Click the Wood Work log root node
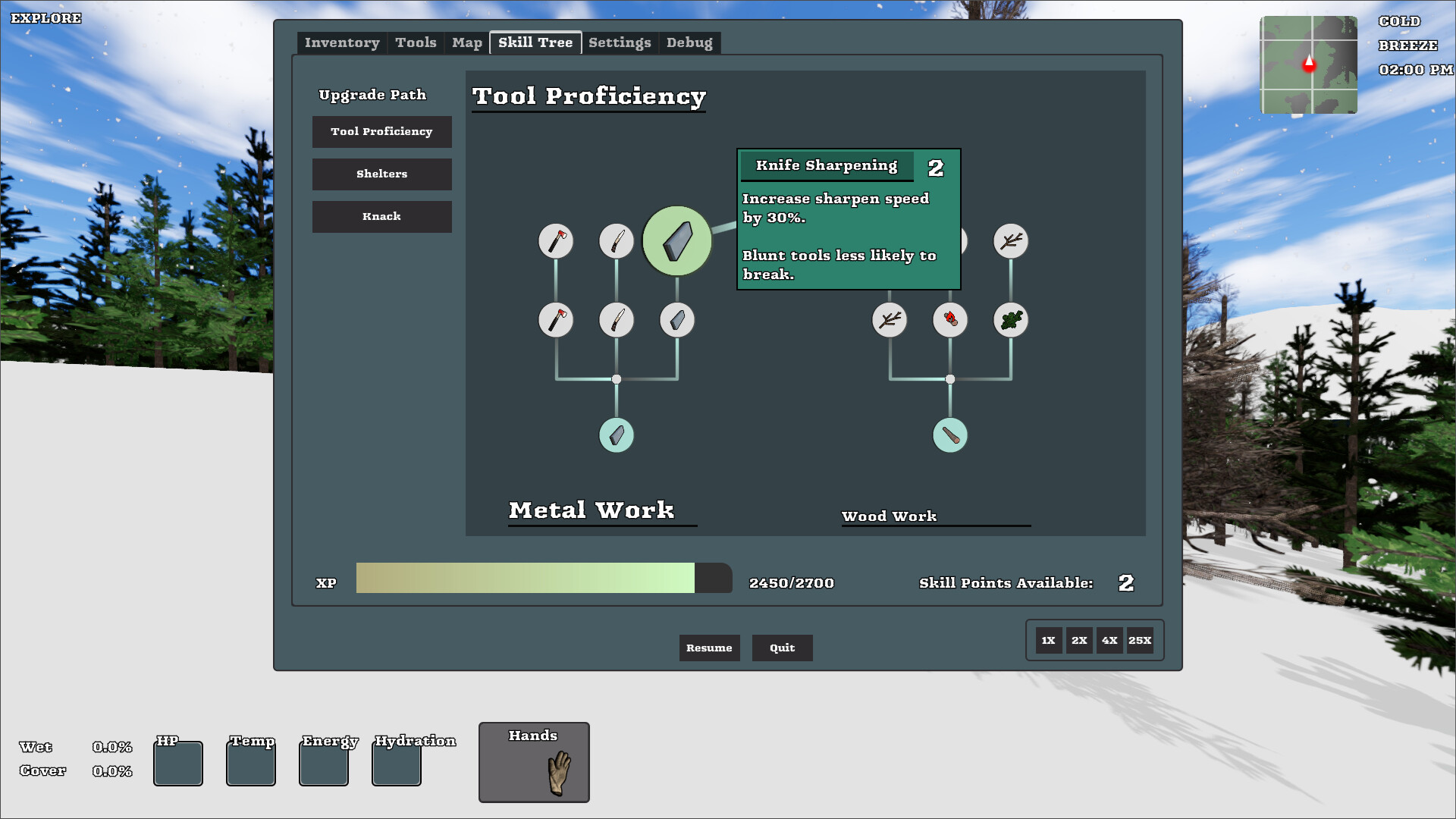This screenshot has height=819, width=1456. click(x=950, y=435)
